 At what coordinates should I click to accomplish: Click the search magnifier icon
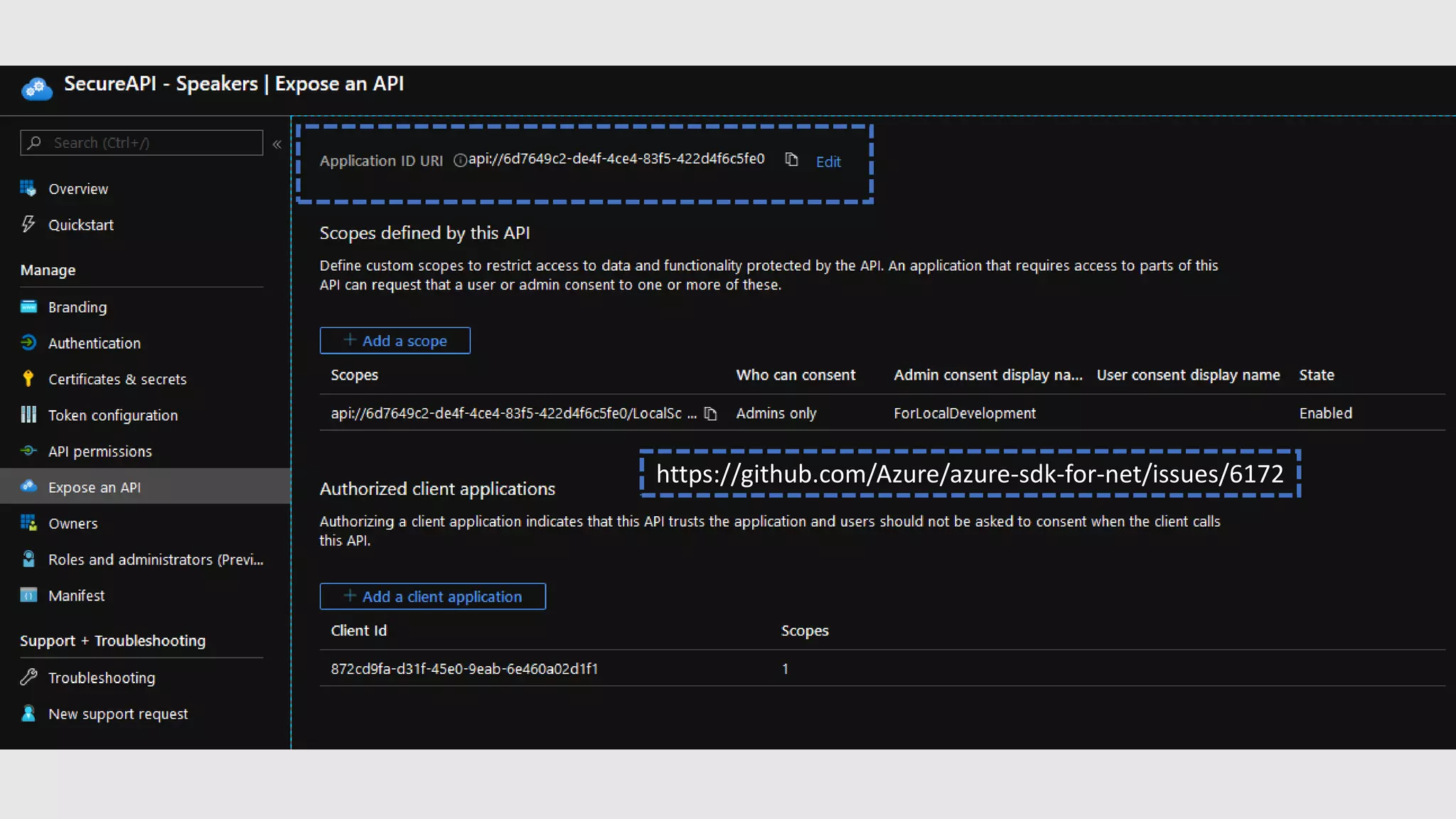(34, 142)
